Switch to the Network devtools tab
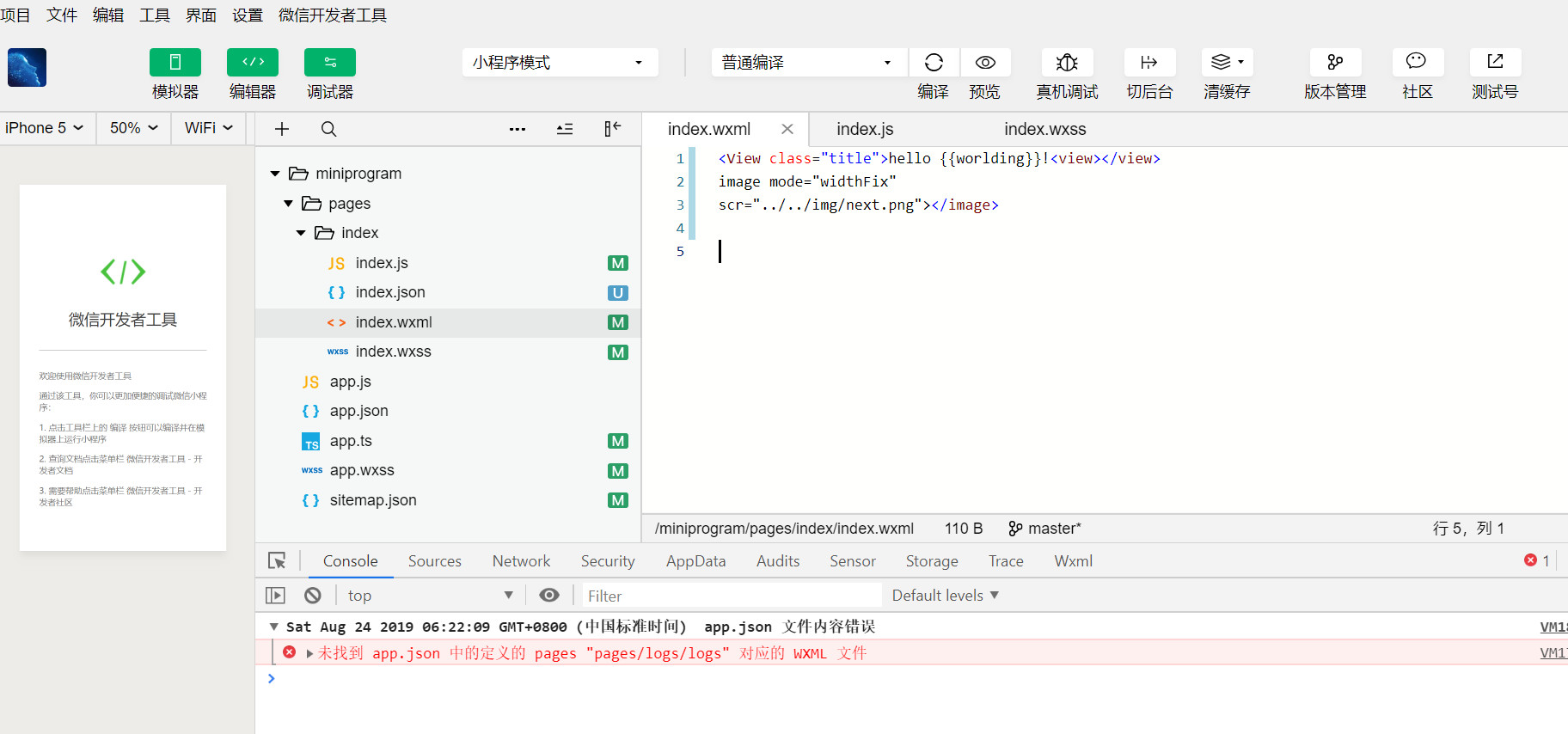 pos(521,561)
